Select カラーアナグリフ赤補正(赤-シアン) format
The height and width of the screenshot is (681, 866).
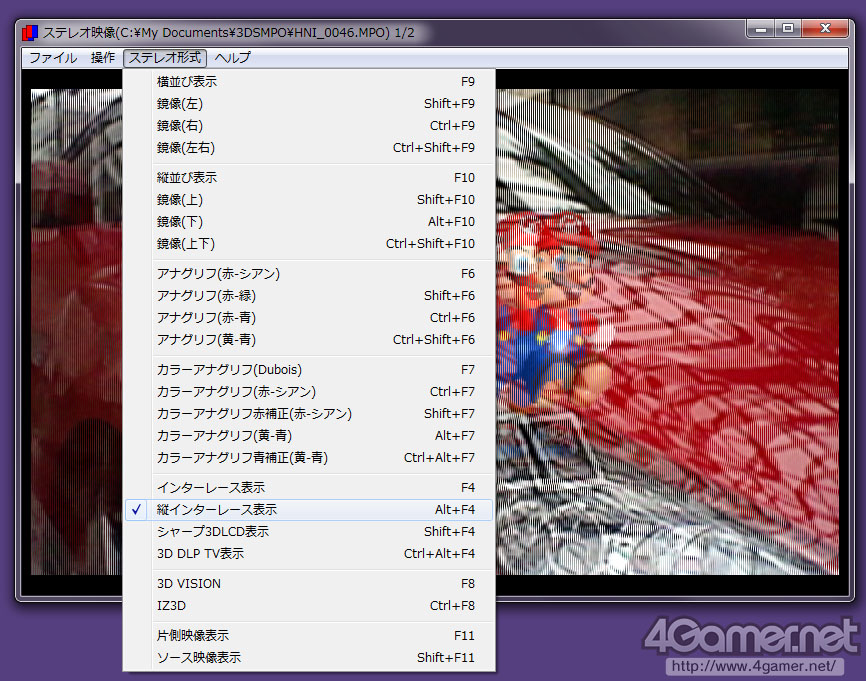(x=309, y=414)
